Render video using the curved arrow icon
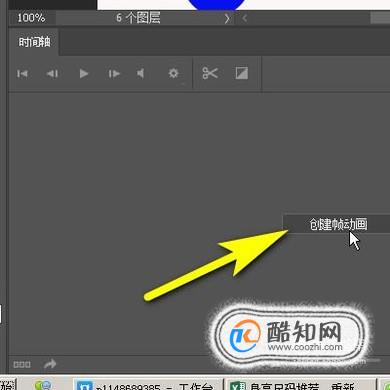The height and width of the screenshot is (390, 390). [x=50, y=364]
